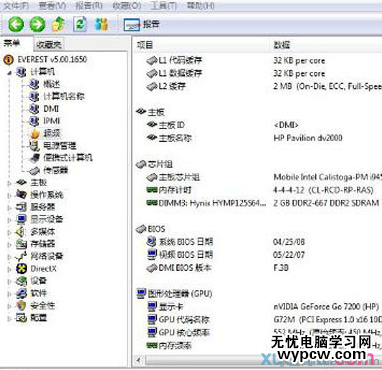Screen dimensions: 382x370
Task: Switch to the 菜单 tab
Action: pos(12,43)
